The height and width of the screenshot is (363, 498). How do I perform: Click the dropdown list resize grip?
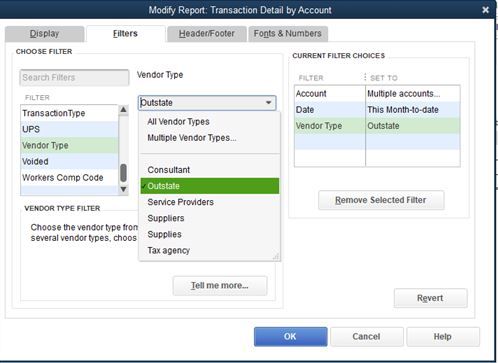pyautogui.click(x=276, y=256)
